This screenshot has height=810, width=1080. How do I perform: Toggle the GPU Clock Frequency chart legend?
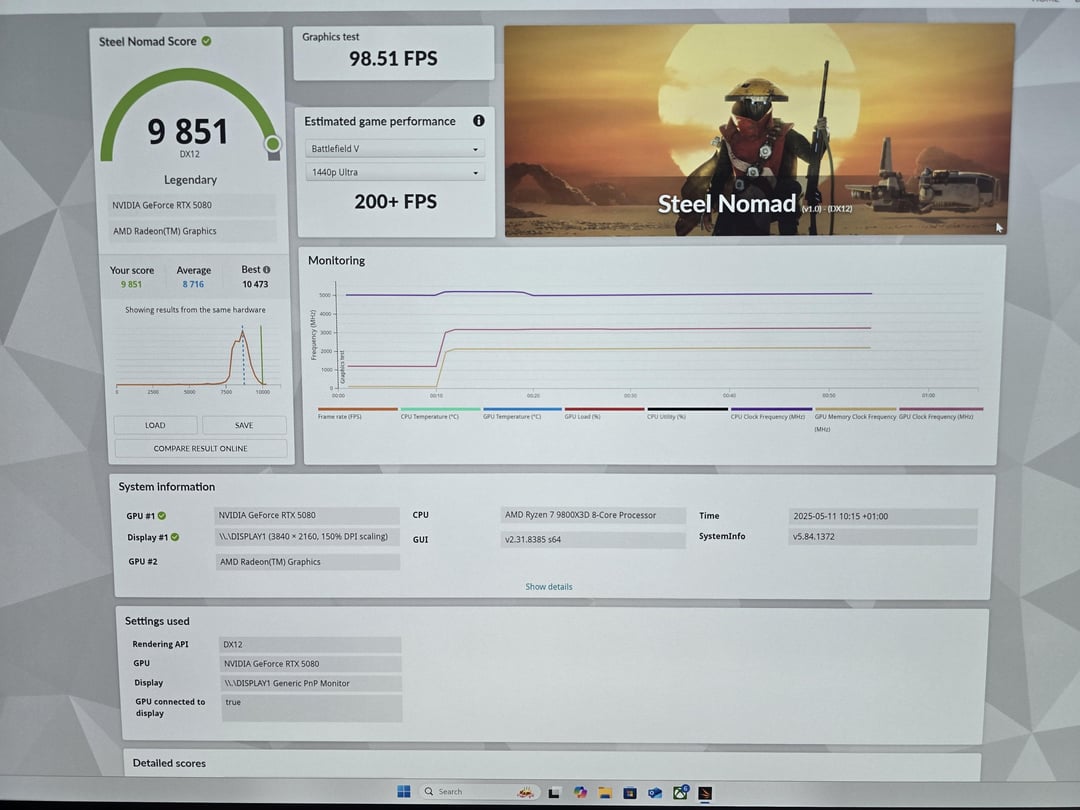940,413
